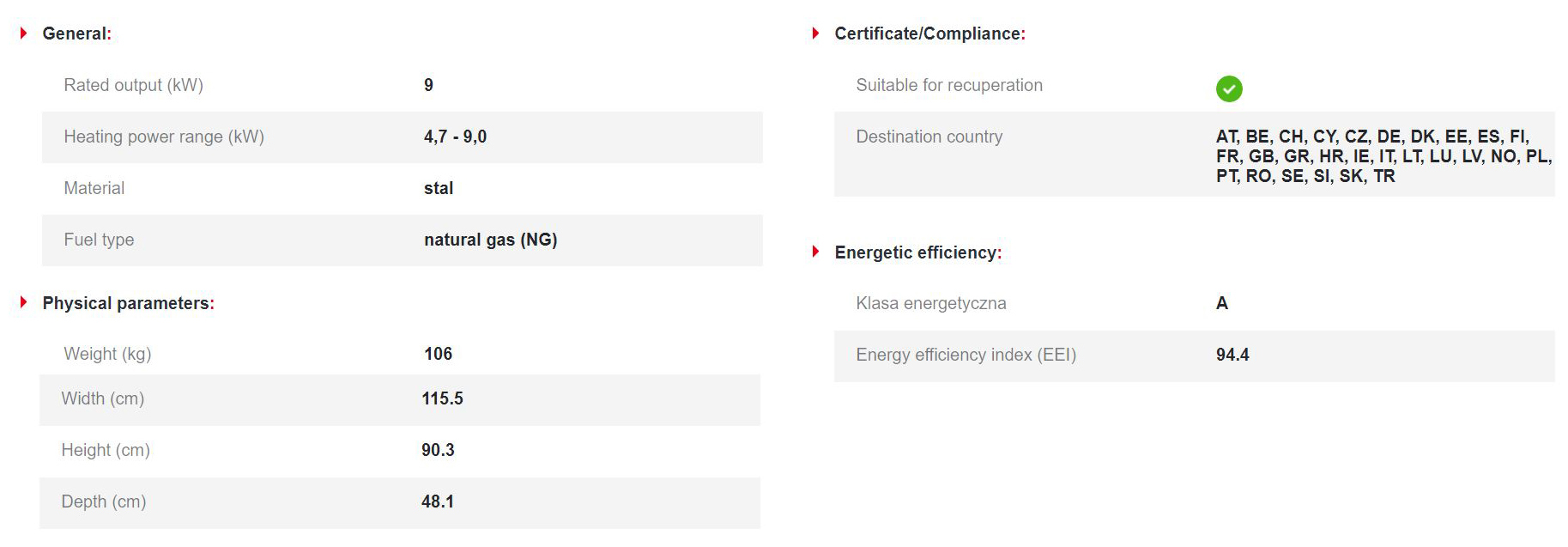Click the natural gas (NG) value
This screenshot has width=1568, height=547.
490,240
